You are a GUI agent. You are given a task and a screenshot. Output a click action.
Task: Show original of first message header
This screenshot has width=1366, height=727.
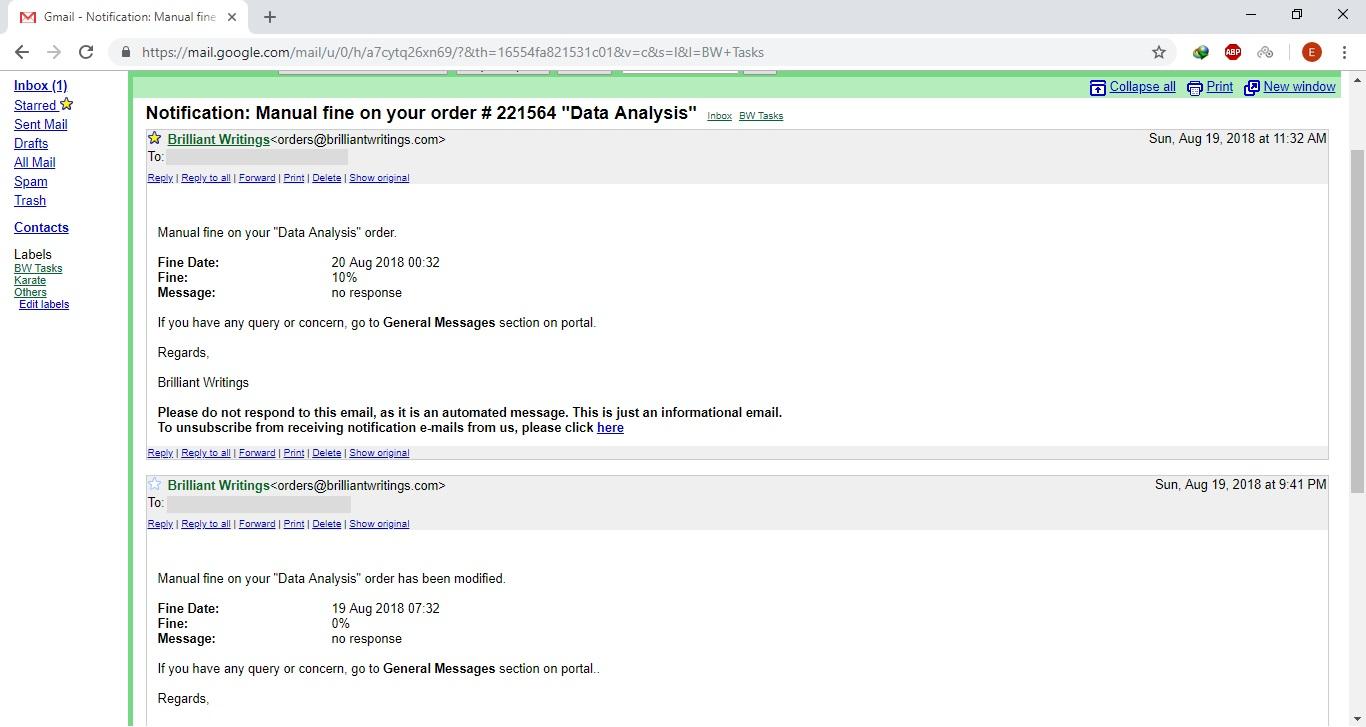tap(379, 178)
